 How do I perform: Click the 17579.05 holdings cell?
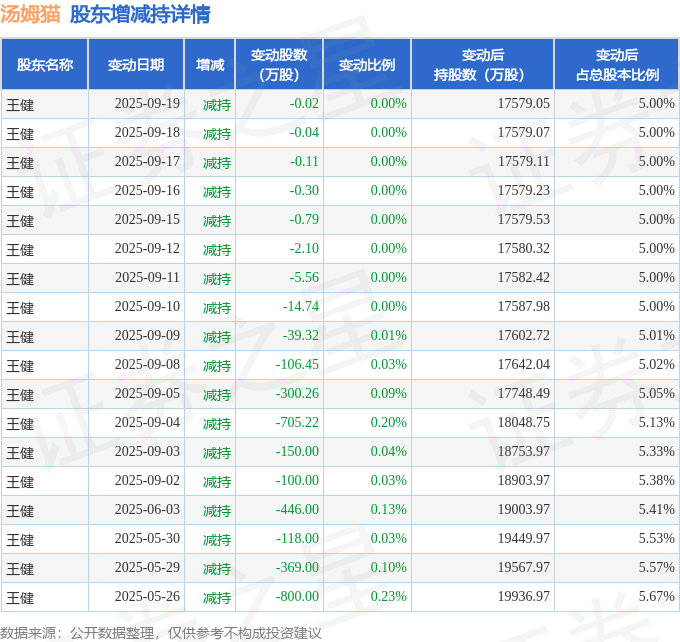(523, 104)
